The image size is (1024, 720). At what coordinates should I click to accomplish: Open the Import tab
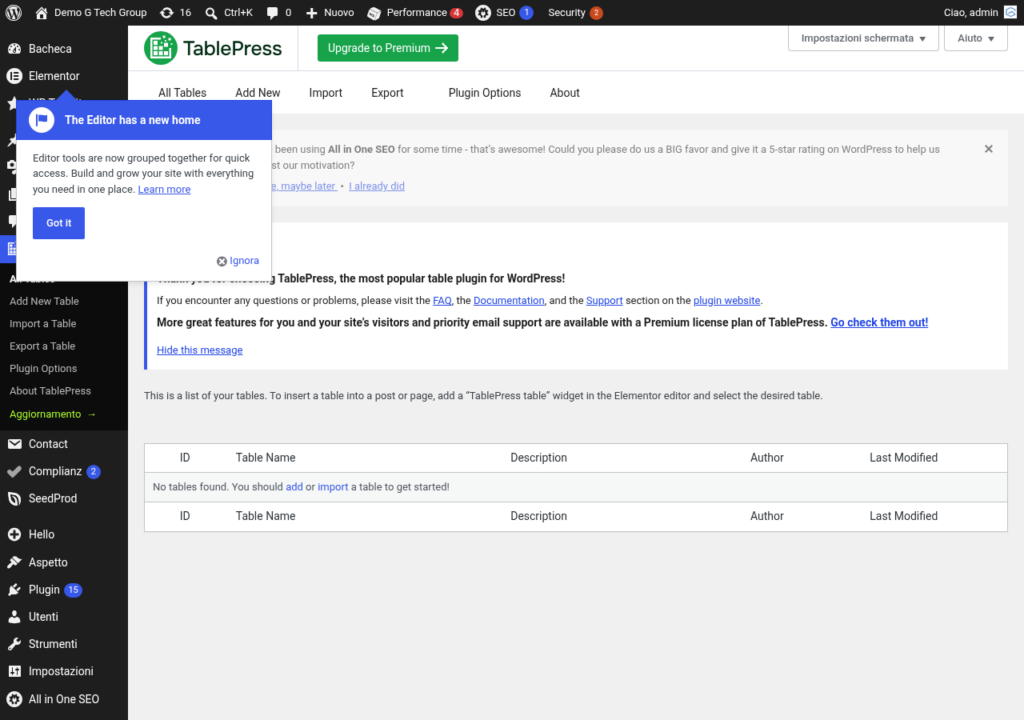(325, 93)
